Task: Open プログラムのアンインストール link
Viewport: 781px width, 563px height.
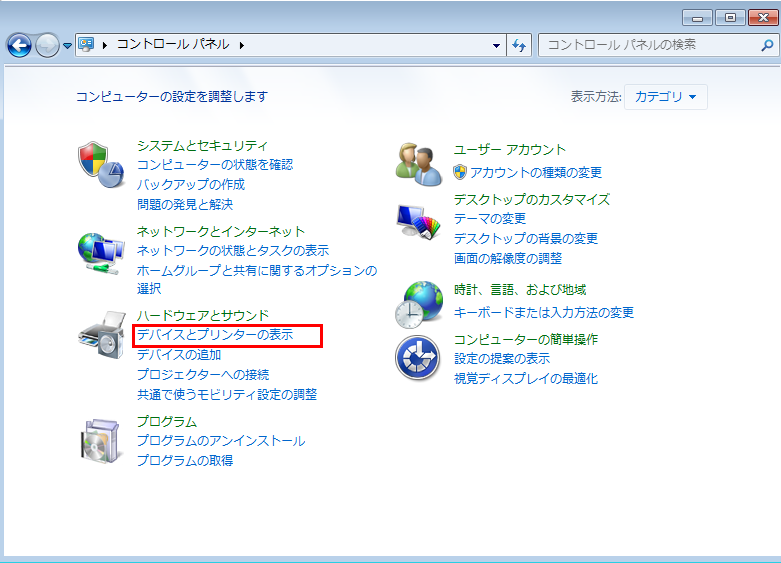Action: (220, 441)
